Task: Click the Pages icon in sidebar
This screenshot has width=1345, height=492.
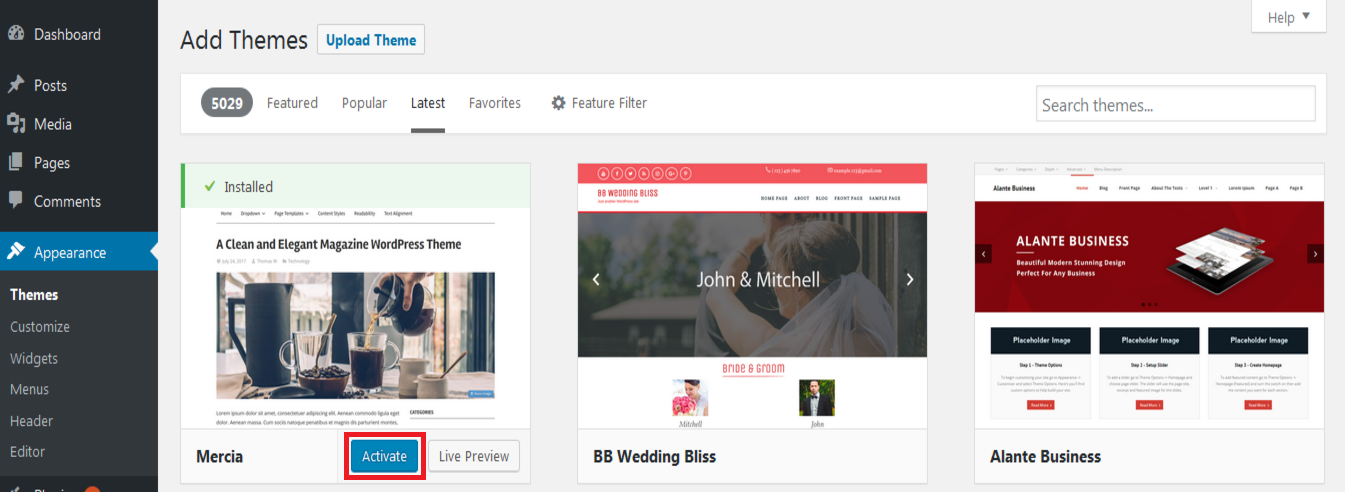Action: point(15,162)
